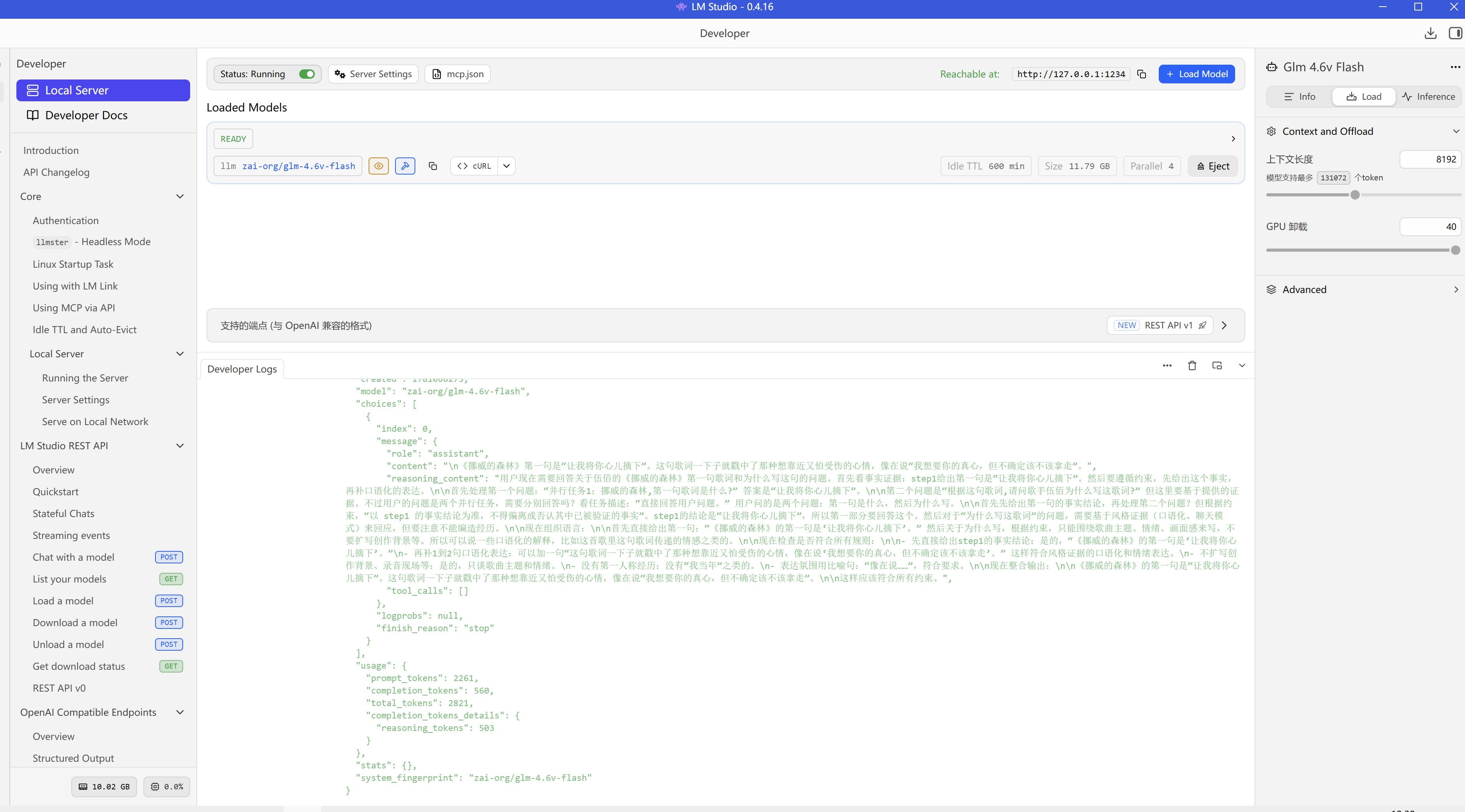This screenshot has height=812, width=1465.
Task: Turn off the Status: Running server switch
Action: (x=307, y=74)
